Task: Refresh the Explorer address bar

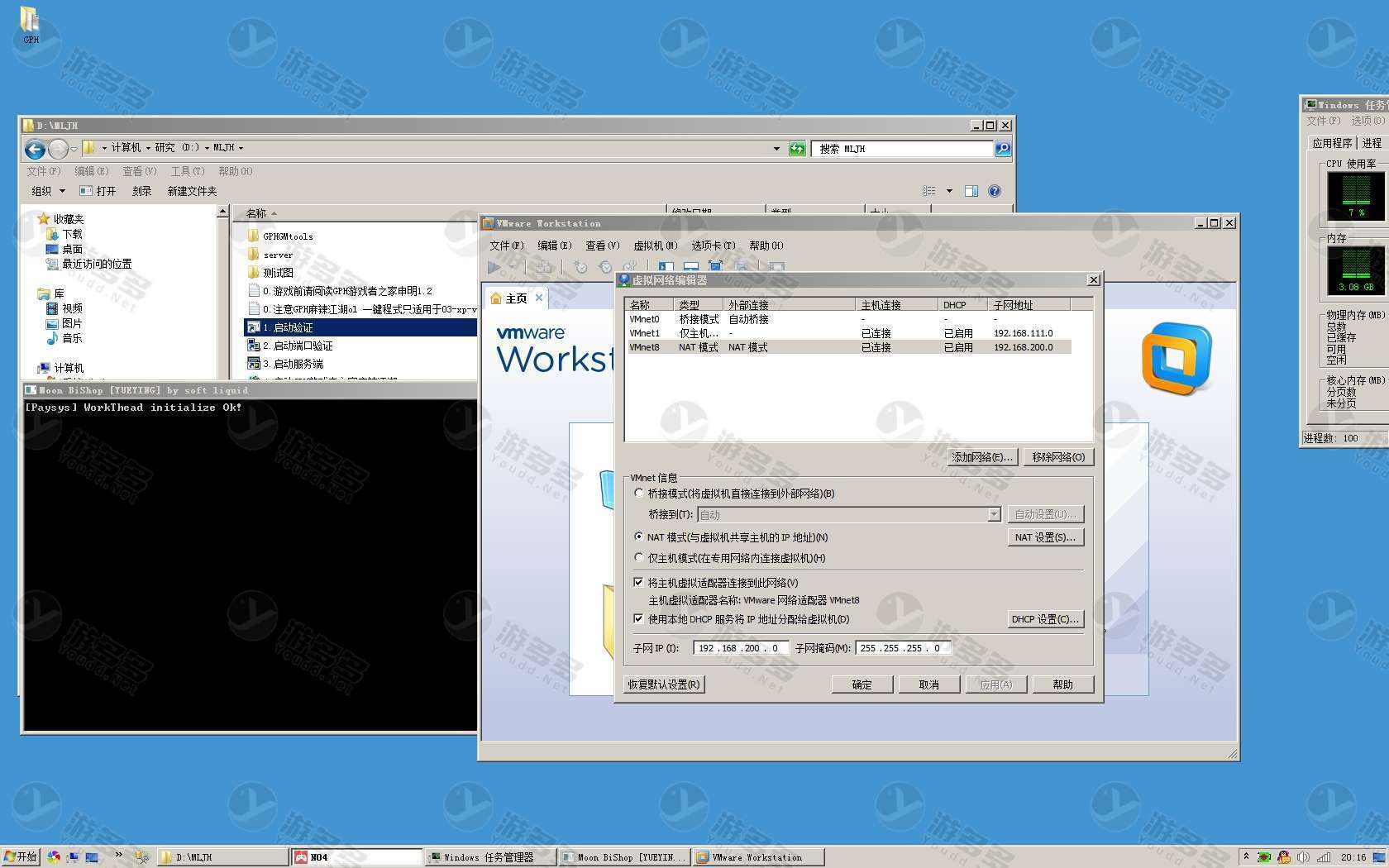Action: tap(797, 149)
